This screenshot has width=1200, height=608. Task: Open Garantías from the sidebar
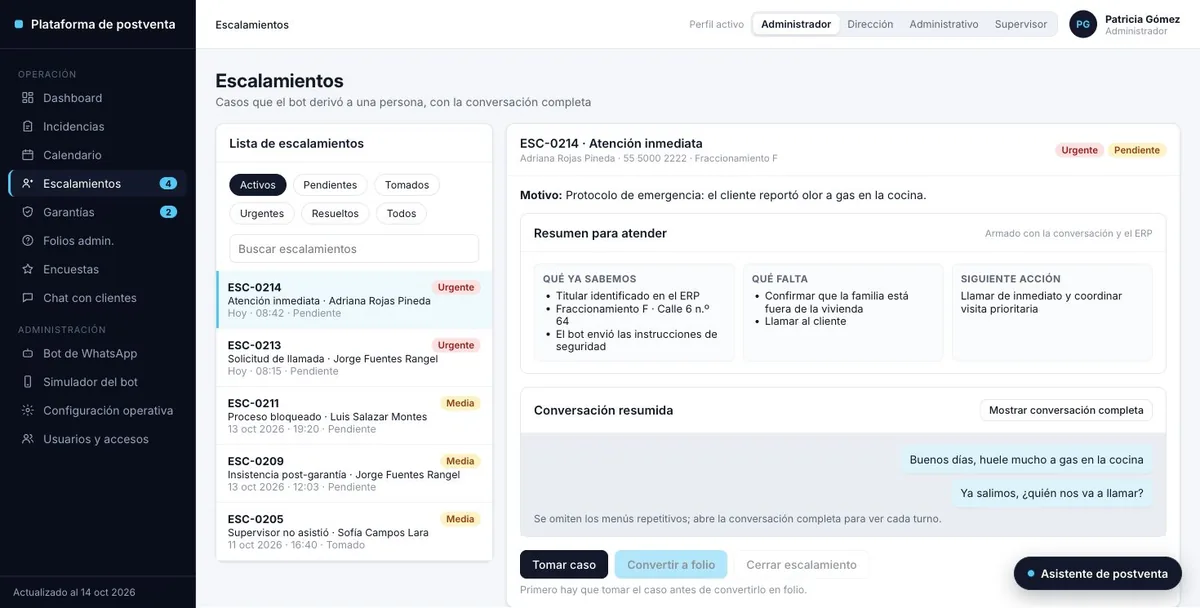click(x=97, y=212)
